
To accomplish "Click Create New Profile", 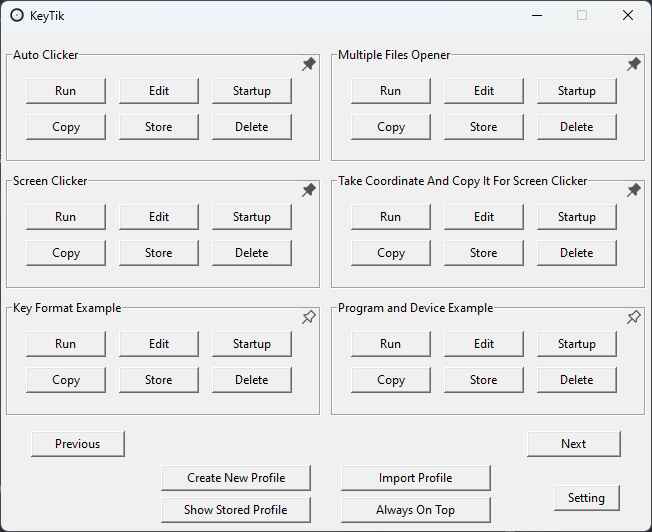I will coord(236,478).
